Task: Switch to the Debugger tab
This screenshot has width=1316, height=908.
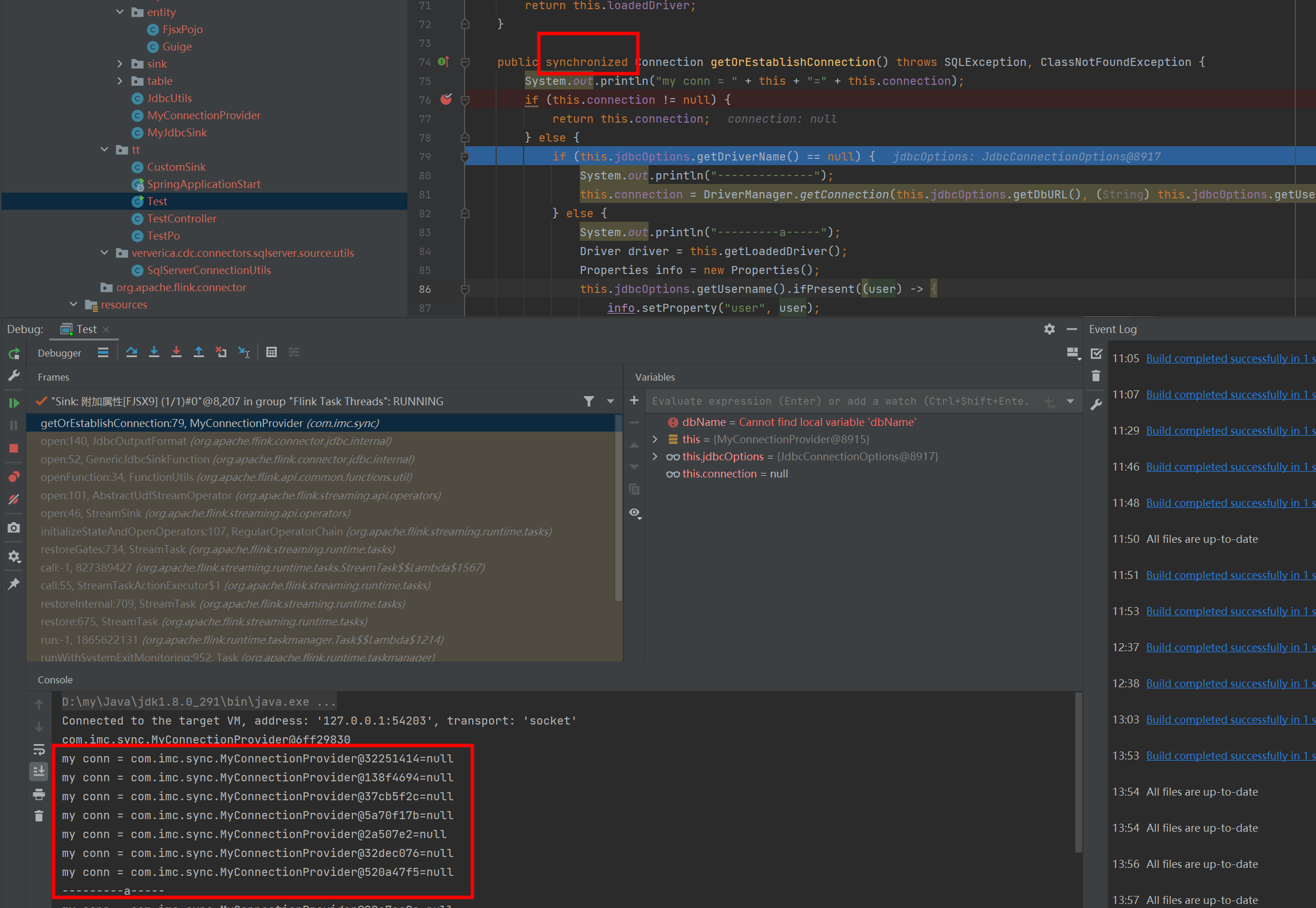Action: [60, 353]
